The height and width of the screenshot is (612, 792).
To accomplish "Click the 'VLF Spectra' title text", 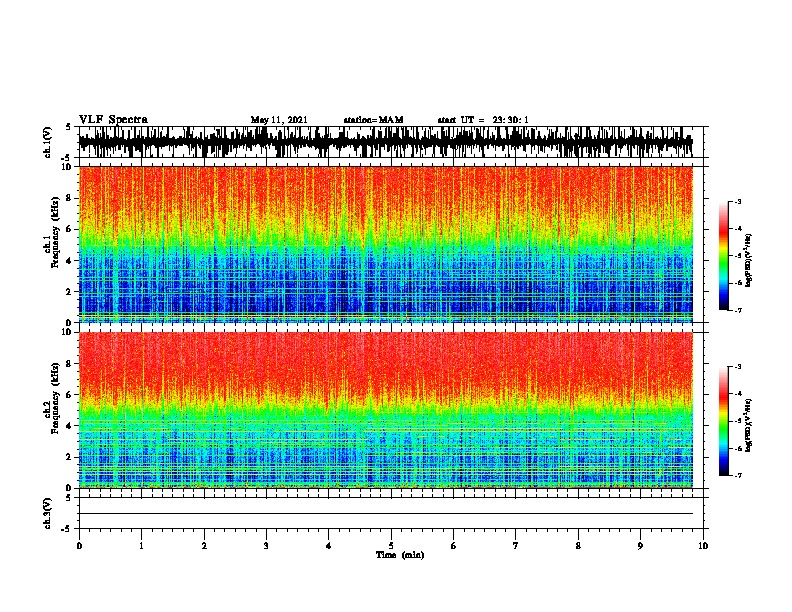I will [x=113, y=120].
